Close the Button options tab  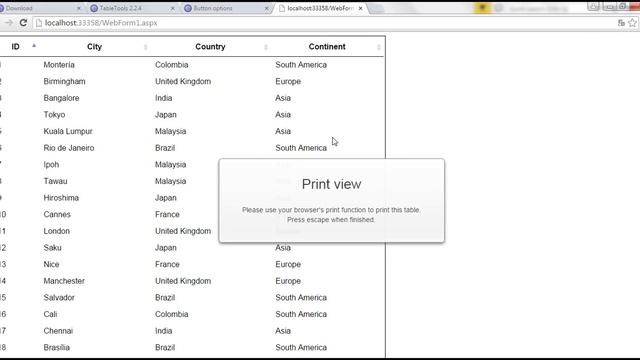(267, 8)
